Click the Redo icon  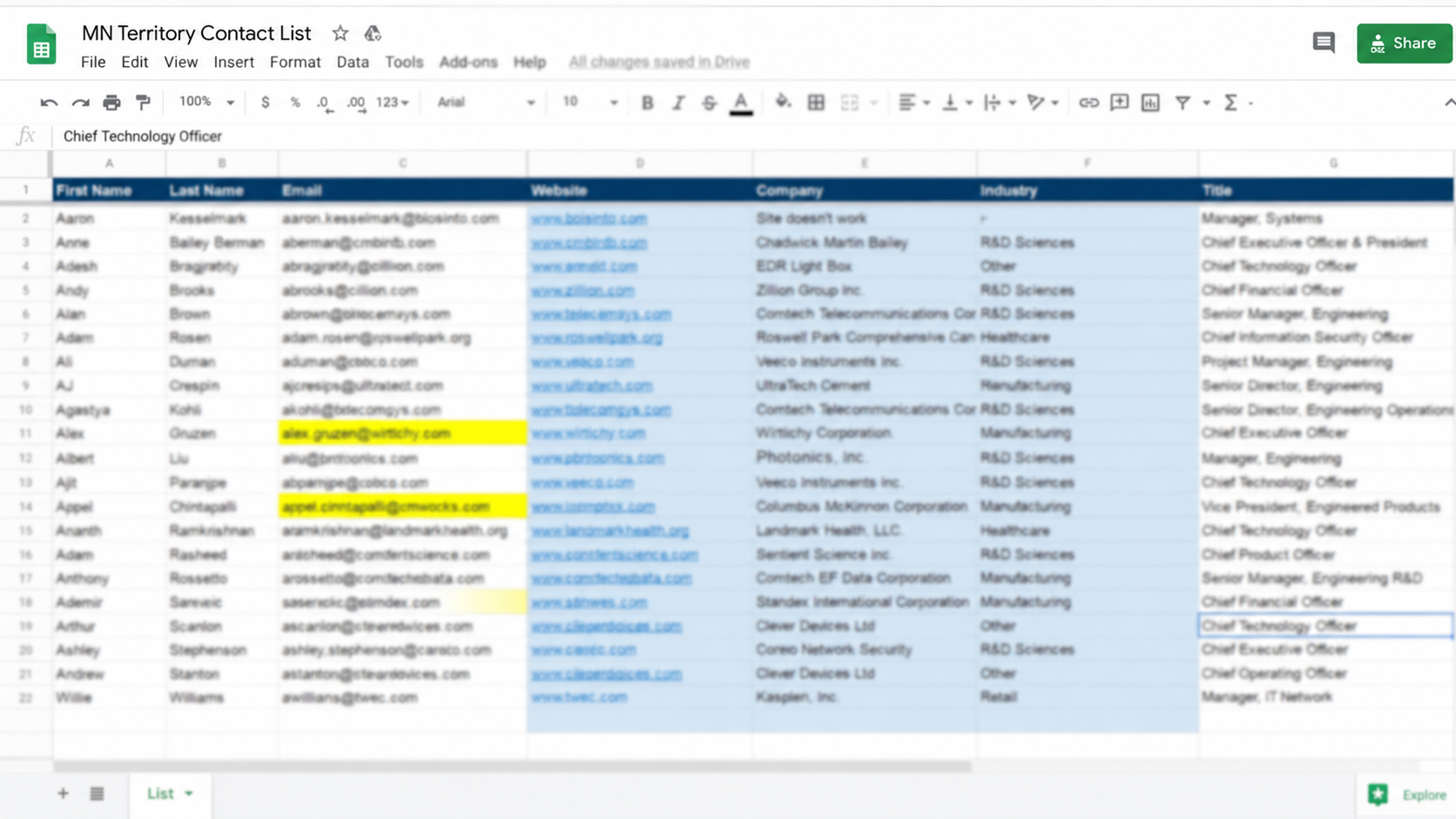[x=80, y=103]
